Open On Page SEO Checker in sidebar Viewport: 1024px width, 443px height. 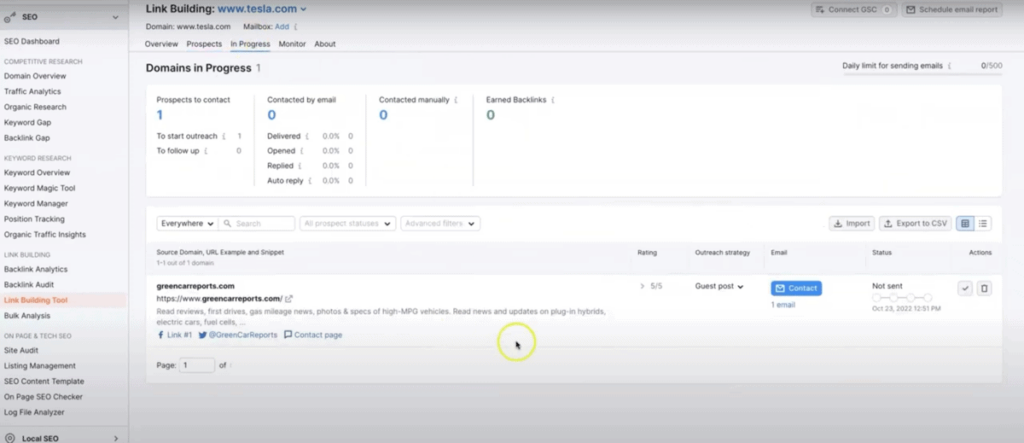click(43, 397)
